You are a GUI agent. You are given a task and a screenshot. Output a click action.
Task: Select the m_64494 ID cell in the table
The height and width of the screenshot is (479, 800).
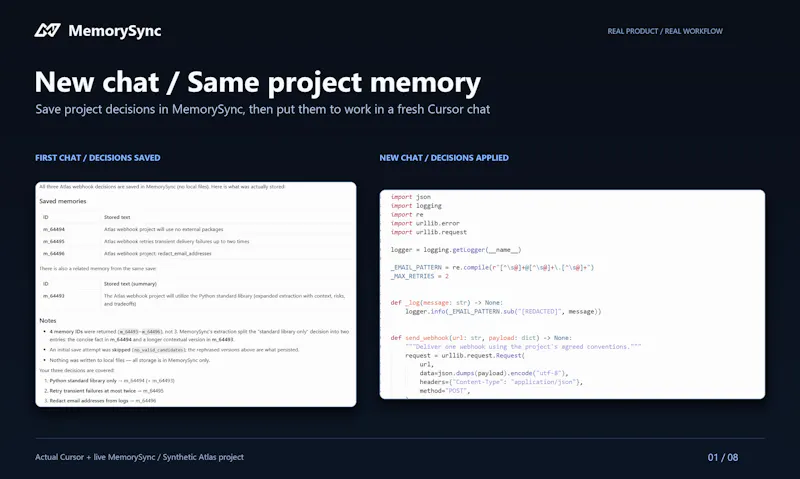pos(54,229)
